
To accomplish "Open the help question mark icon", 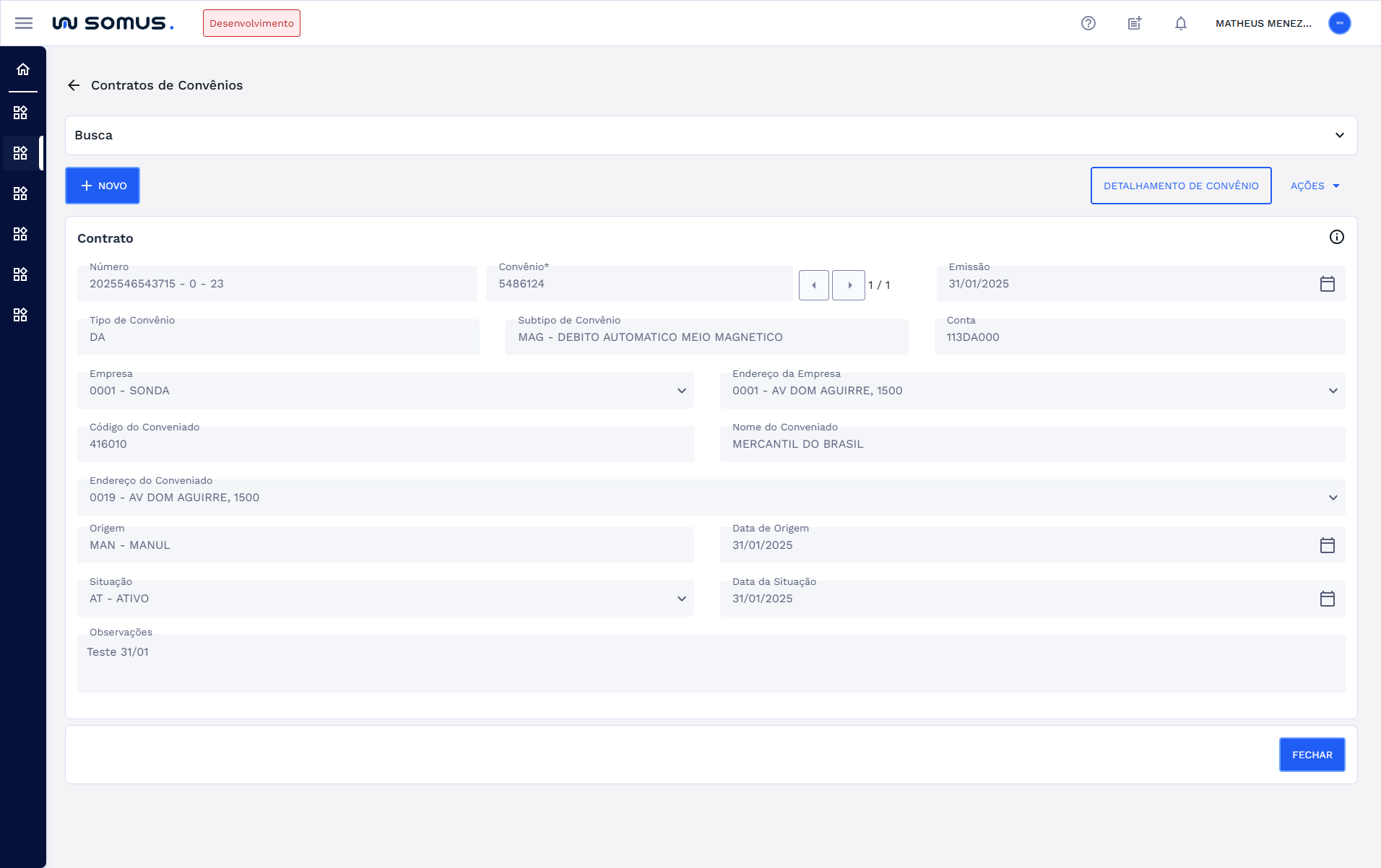I will [1088, 23].
